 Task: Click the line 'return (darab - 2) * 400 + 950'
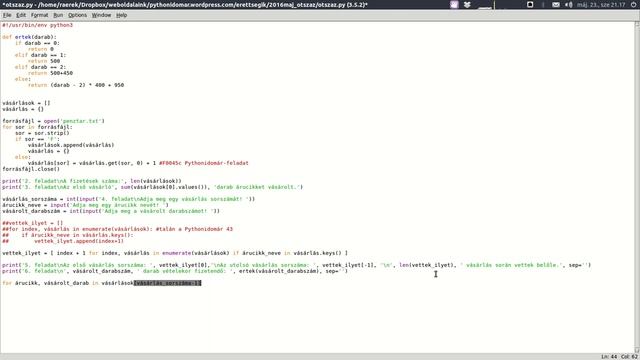point(76,85)
